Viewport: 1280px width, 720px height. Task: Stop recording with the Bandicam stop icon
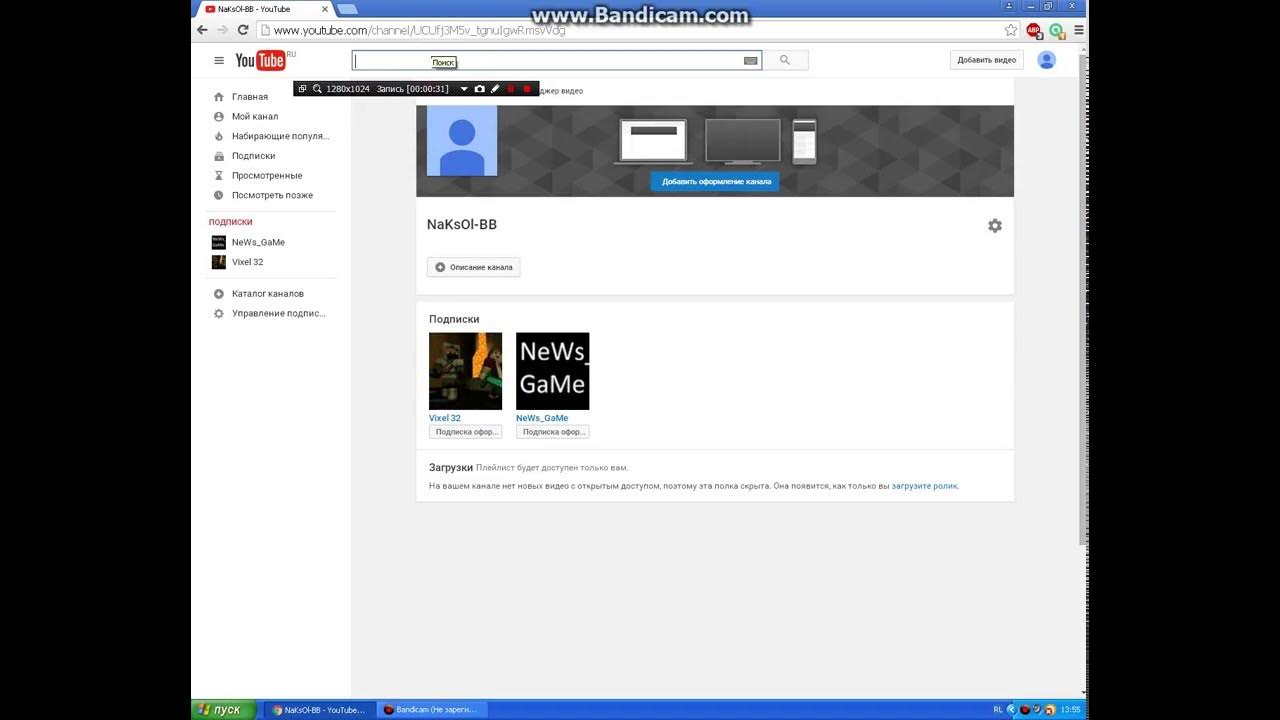click(527, 89)
